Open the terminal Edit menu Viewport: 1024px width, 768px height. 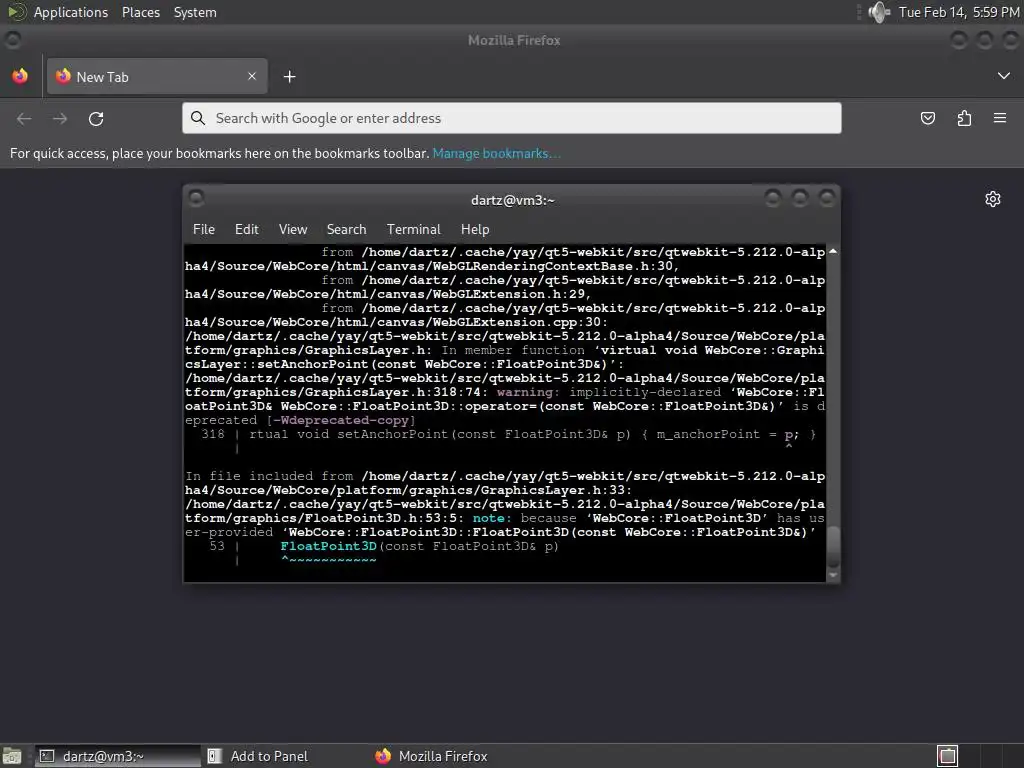pyautogui.click(x=247, y=229)
